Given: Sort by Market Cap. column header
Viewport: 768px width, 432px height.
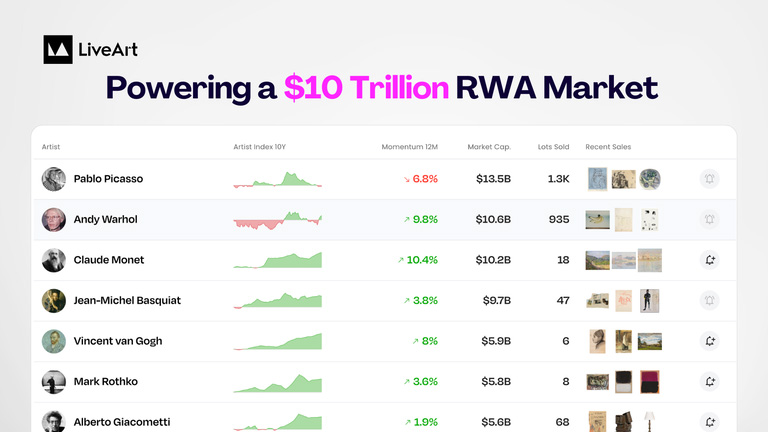Looking at the screenshot, I should (489, 147).
